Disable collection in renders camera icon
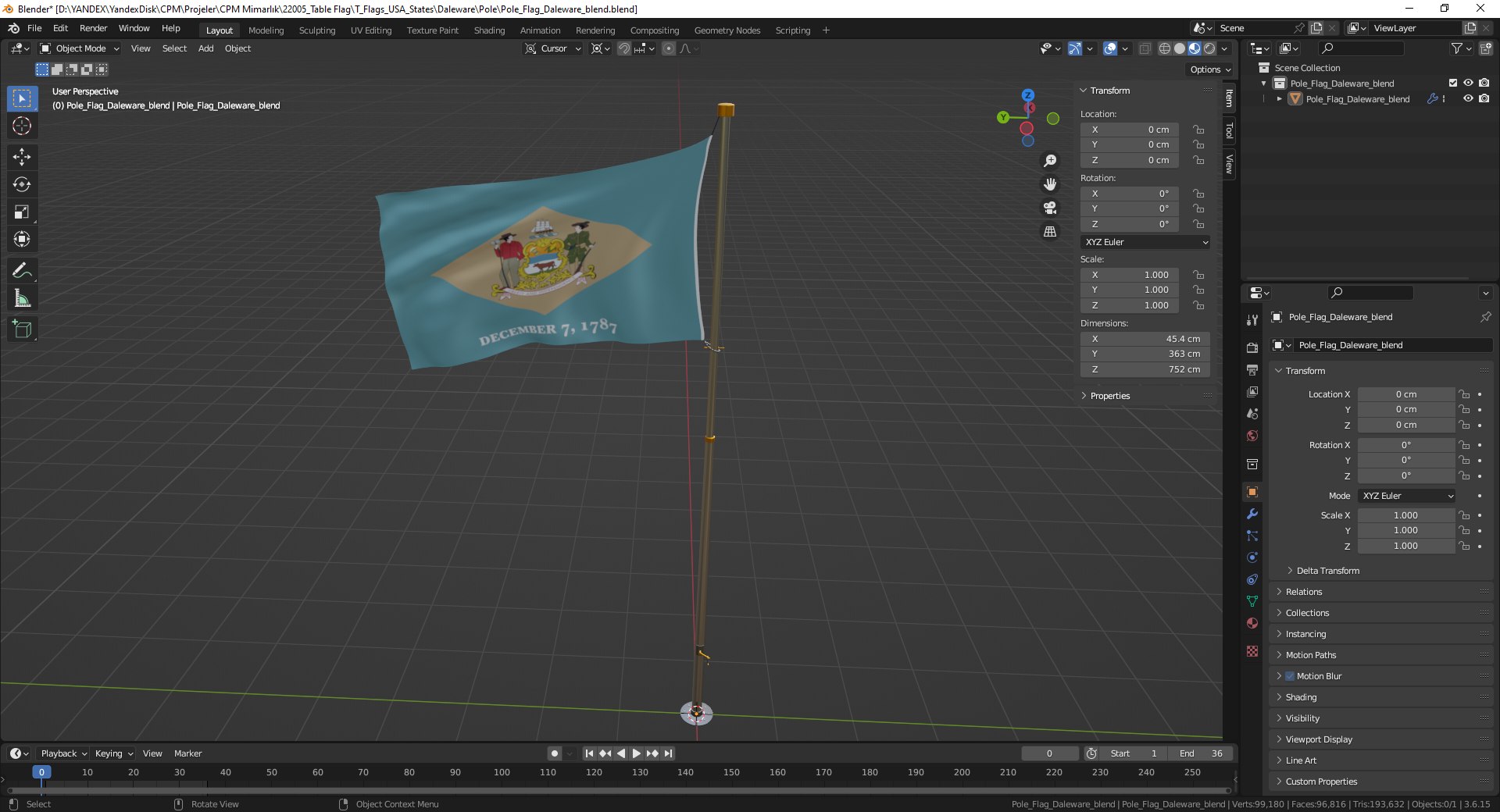Screen dimensions: 1500x812 click(x=1484, y=83)
